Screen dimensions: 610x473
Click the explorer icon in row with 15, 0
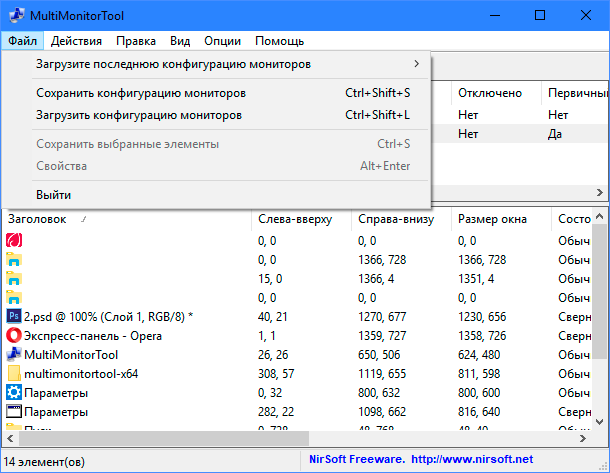14,279
